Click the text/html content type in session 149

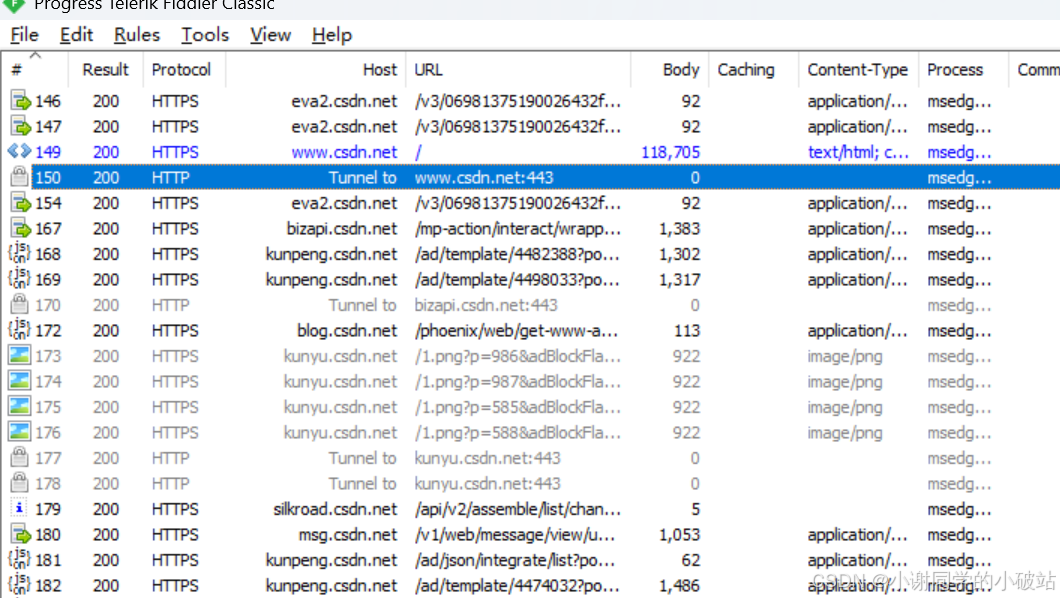(858, 152)
